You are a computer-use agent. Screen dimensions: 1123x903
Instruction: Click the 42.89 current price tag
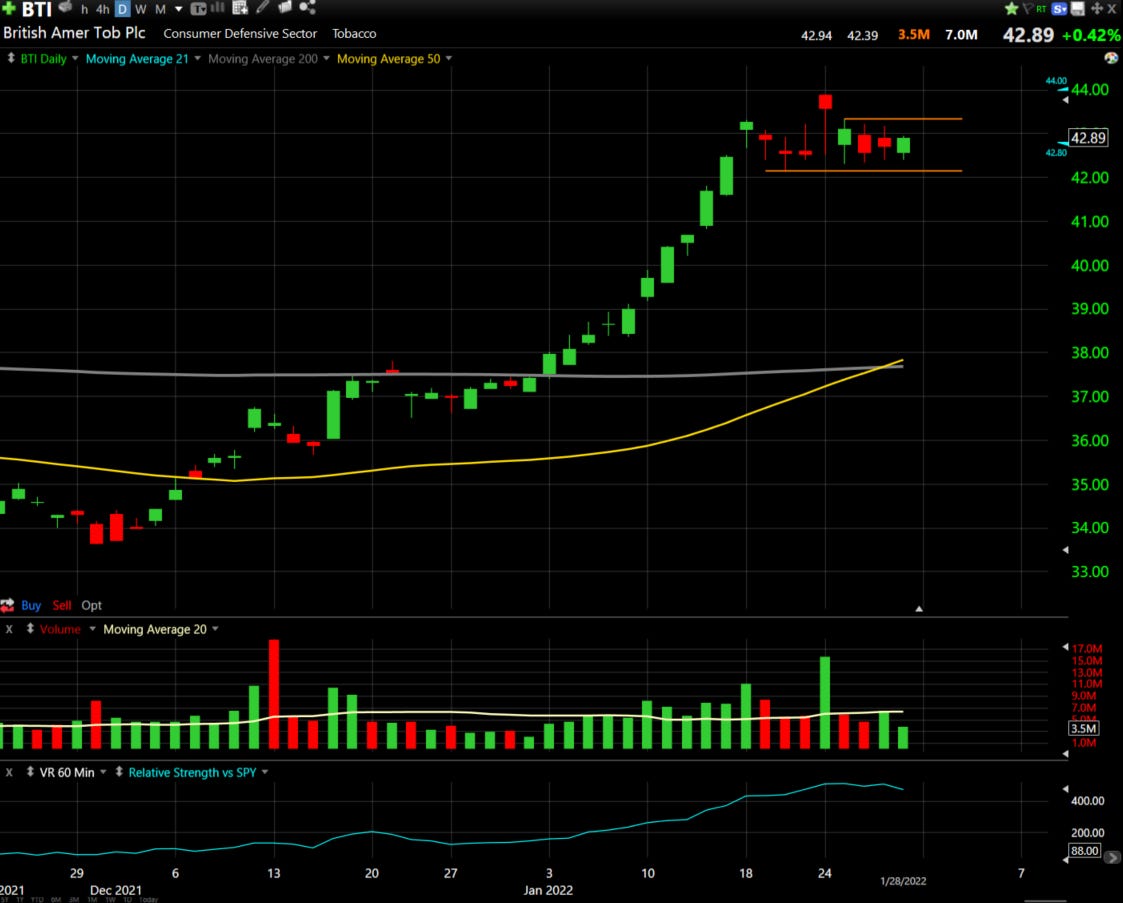(1088, 137)
